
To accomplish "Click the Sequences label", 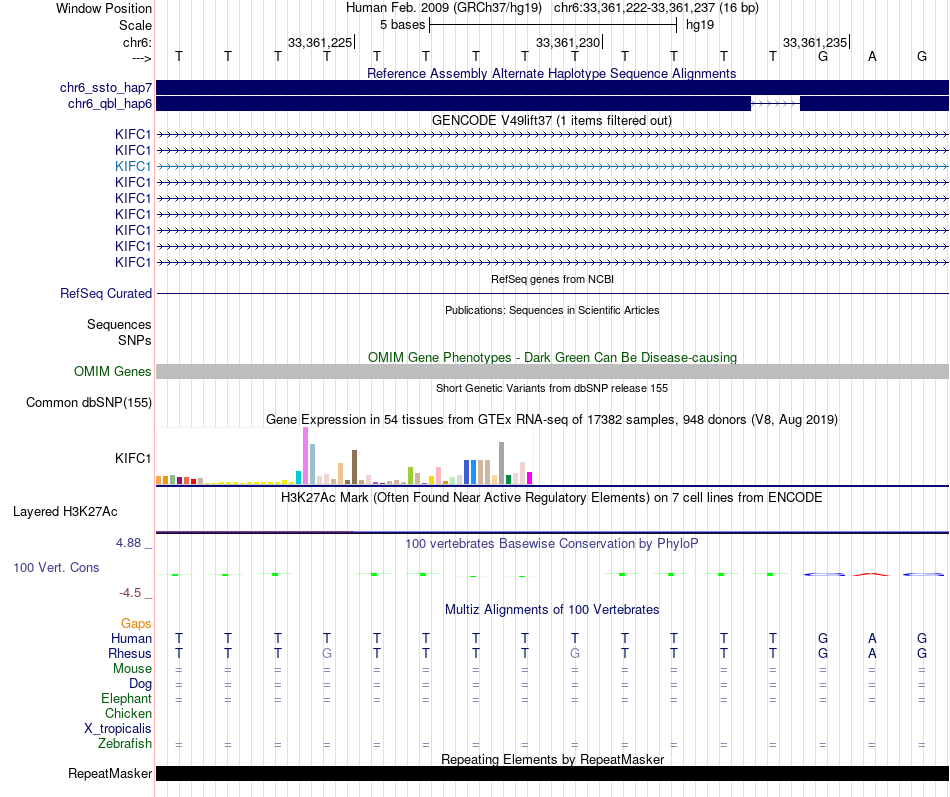I will 119,324.
